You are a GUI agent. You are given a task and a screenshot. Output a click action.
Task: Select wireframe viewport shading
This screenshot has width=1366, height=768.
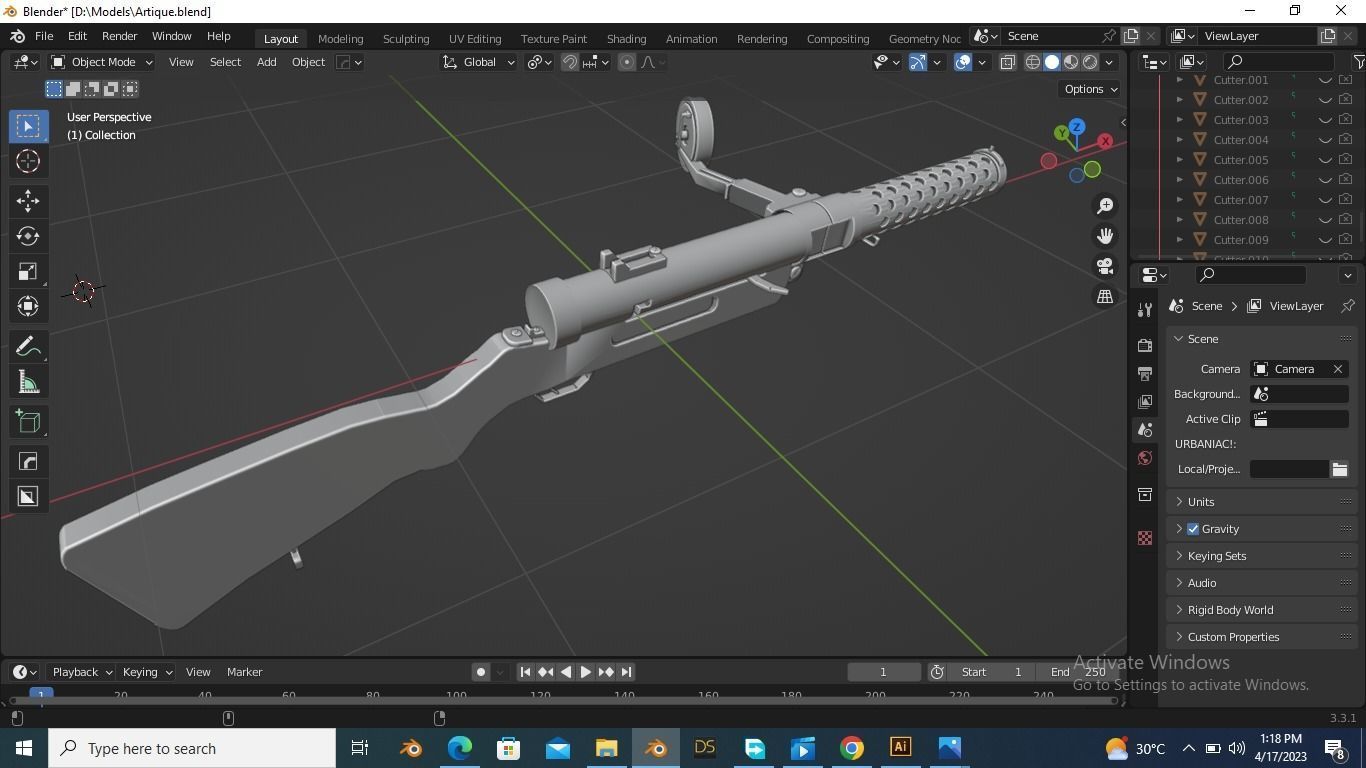tap(1033, 62)
